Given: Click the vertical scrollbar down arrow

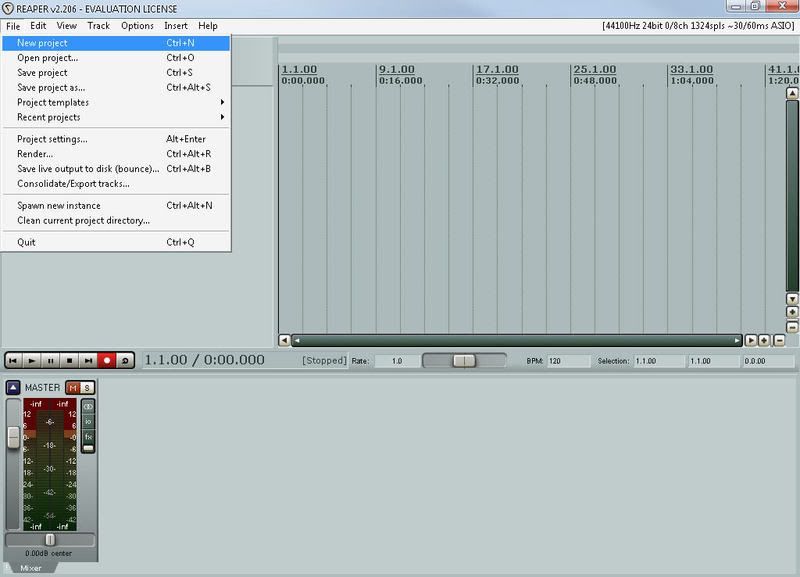Looking at the screenshot, I should (792, 299).
